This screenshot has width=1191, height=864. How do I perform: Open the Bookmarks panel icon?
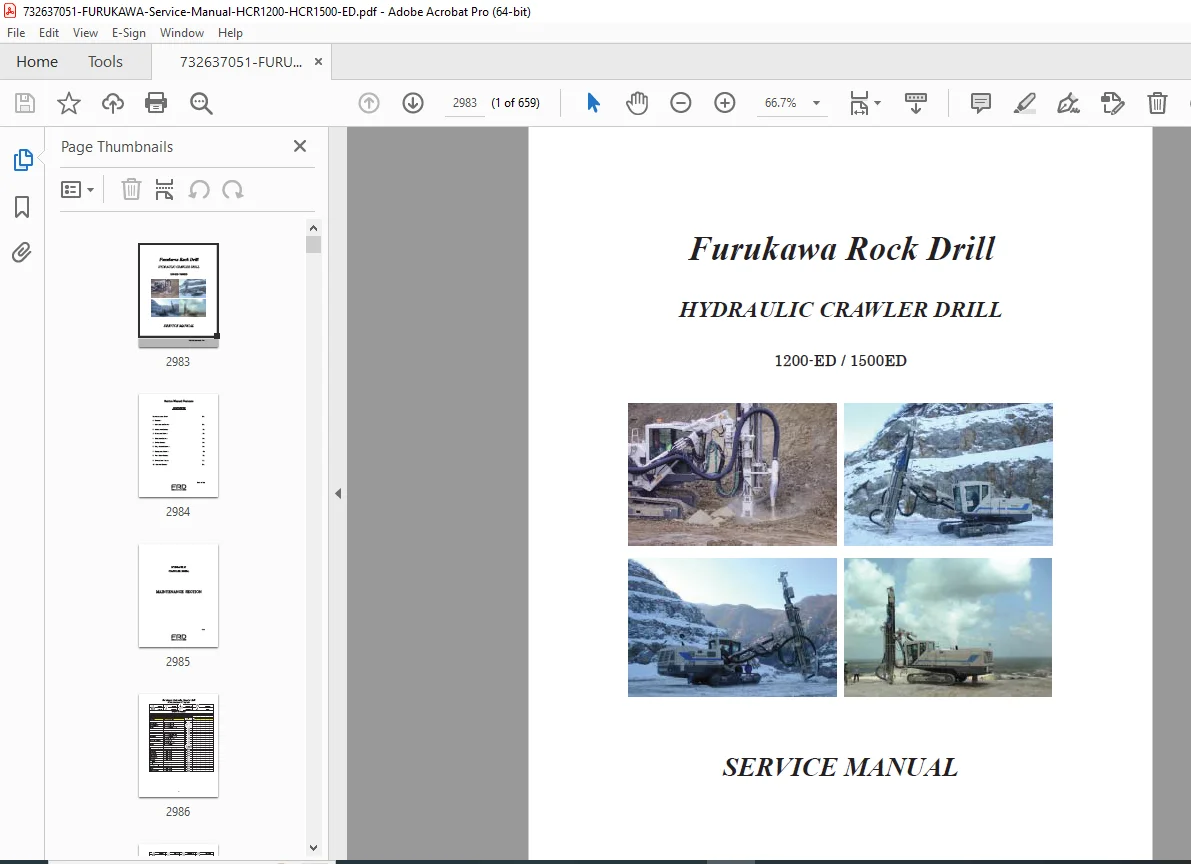click(22, 207)
